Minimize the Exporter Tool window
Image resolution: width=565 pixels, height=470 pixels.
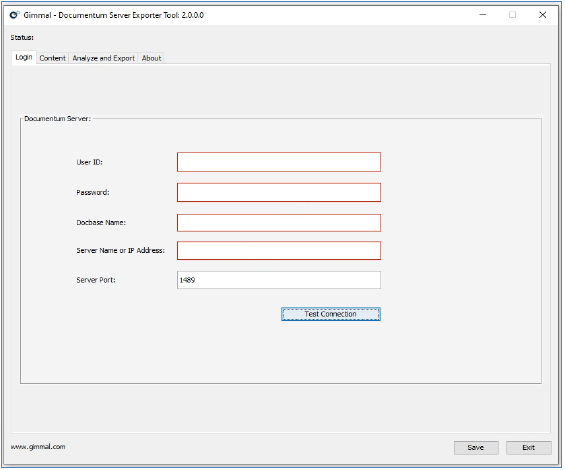(x=483, y=15)
